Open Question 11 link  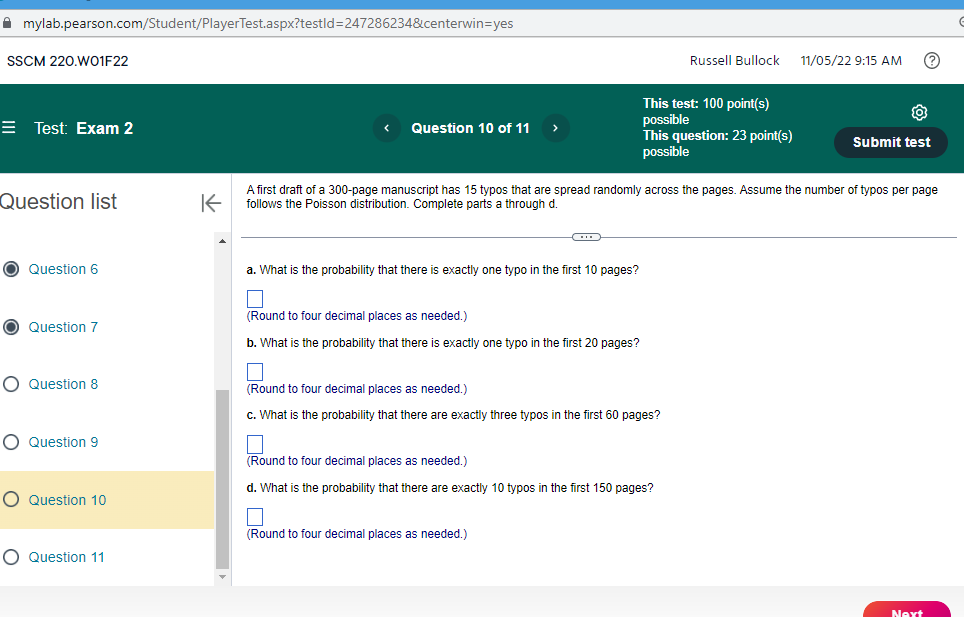coord(66,557)
